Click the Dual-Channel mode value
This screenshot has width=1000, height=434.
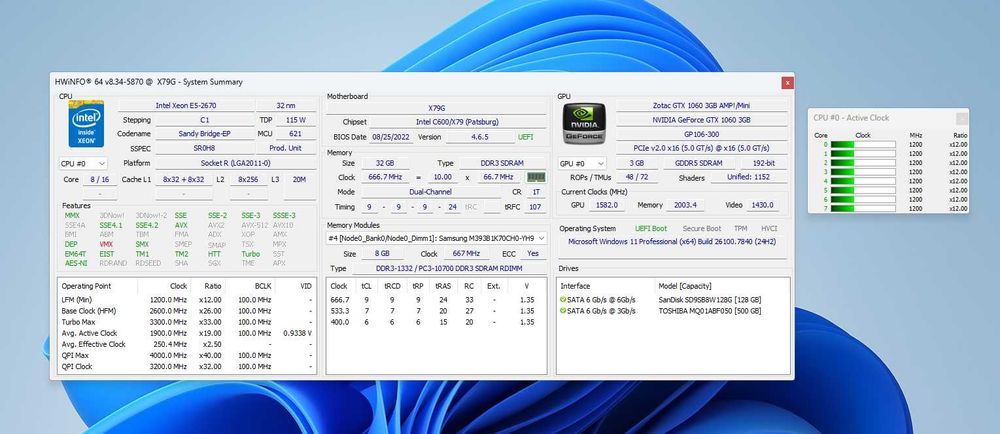pyautogui.click(x=430, y=192)
